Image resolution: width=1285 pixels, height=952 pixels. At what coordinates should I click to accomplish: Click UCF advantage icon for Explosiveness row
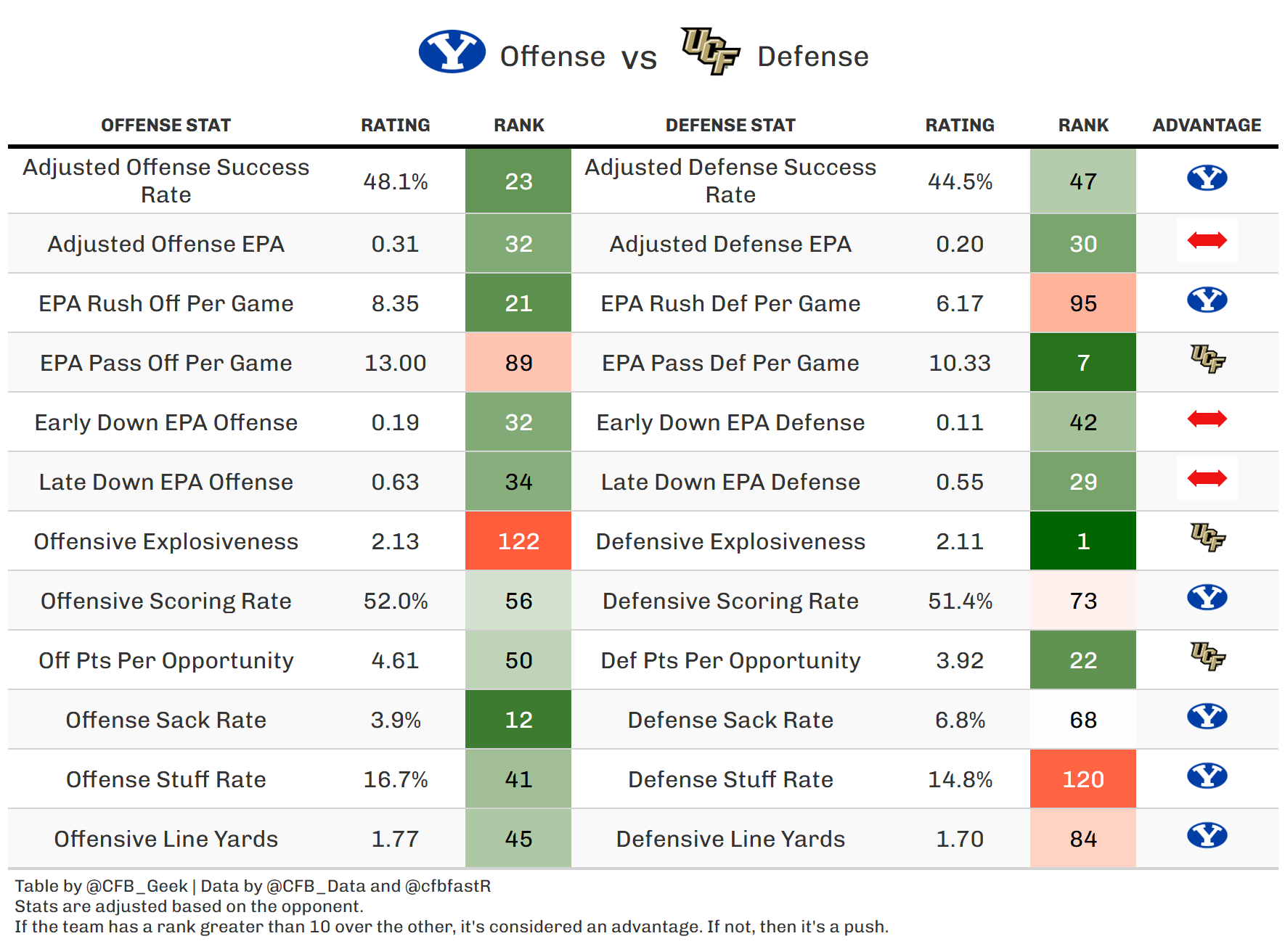point(1207,538)
